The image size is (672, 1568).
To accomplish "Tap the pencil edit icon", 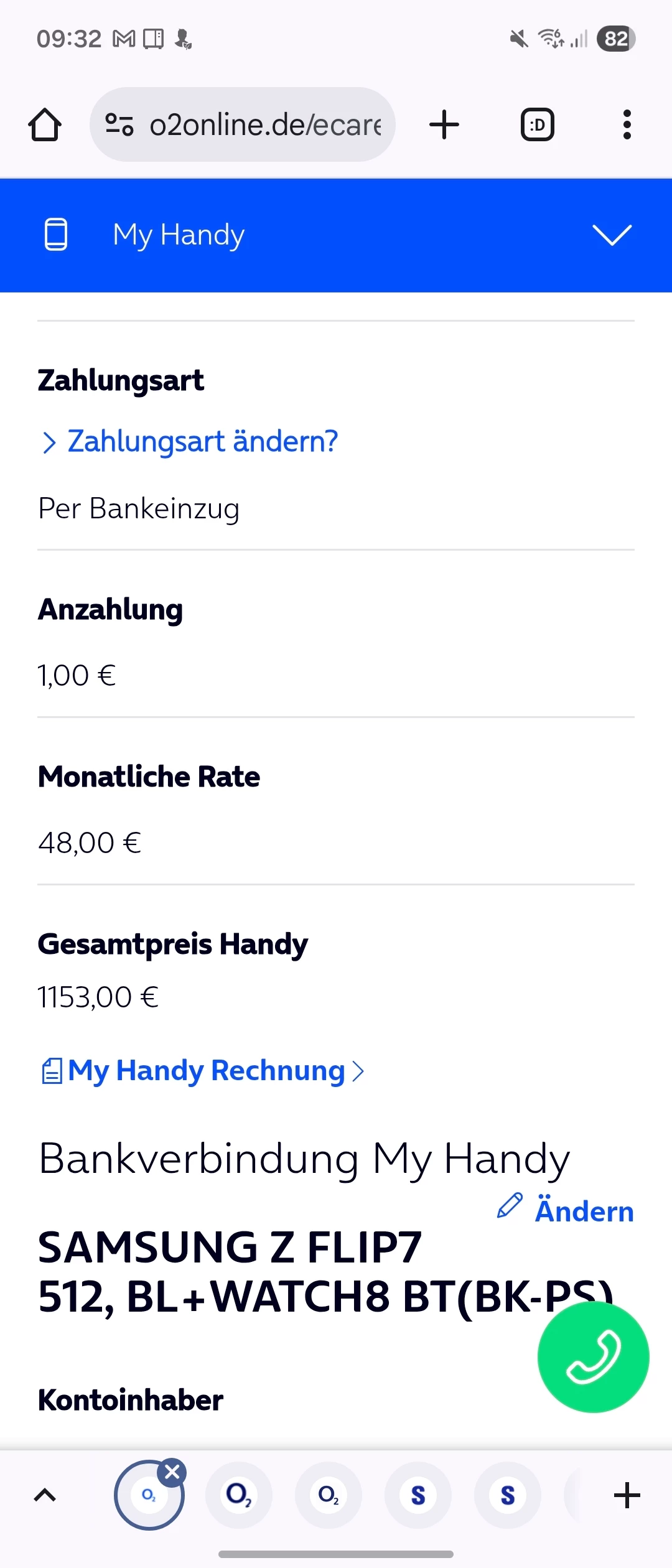I will (x=510, y=1206).
